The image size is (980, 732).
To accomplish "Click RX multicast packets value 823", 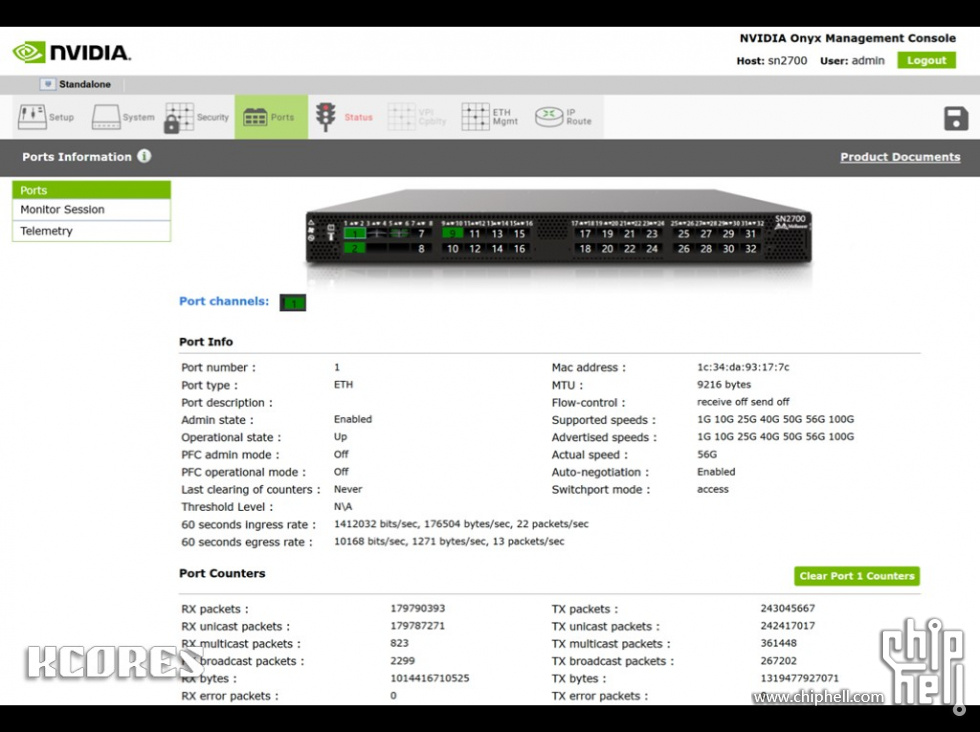I will (399, 643).
